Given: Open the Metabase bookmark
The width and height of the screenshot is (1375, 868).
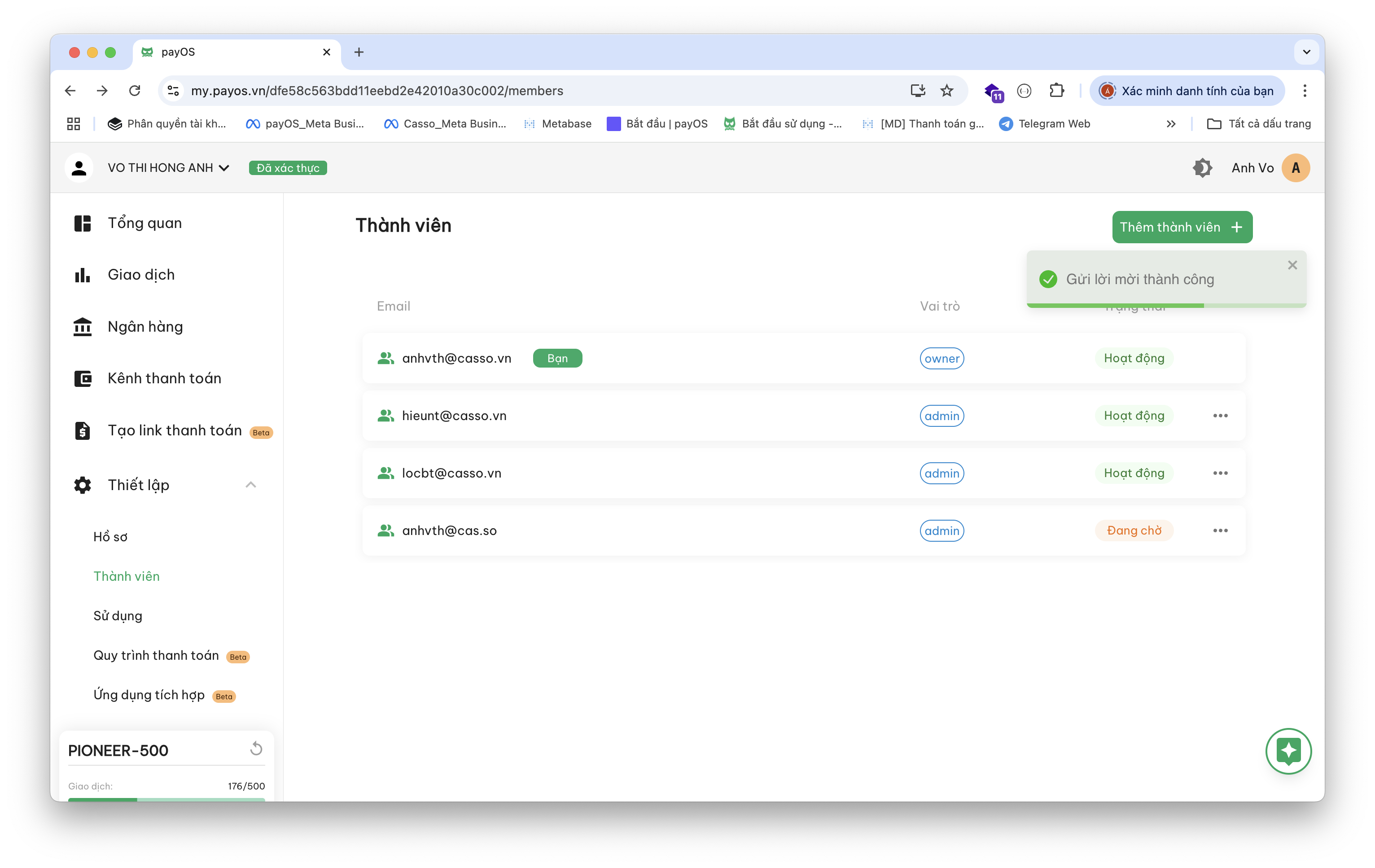Looking at the screenshot, I should tap(557, 123).
